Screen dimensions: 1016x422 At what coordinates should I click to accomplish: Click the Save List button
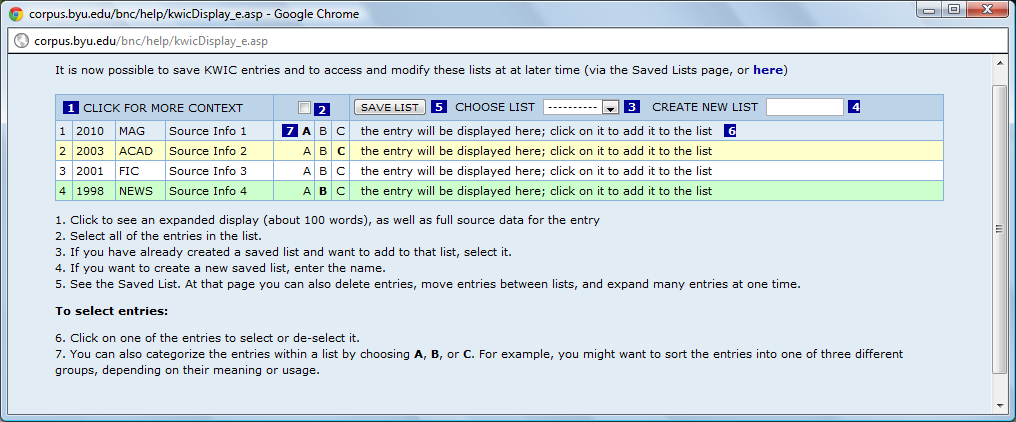392,107
